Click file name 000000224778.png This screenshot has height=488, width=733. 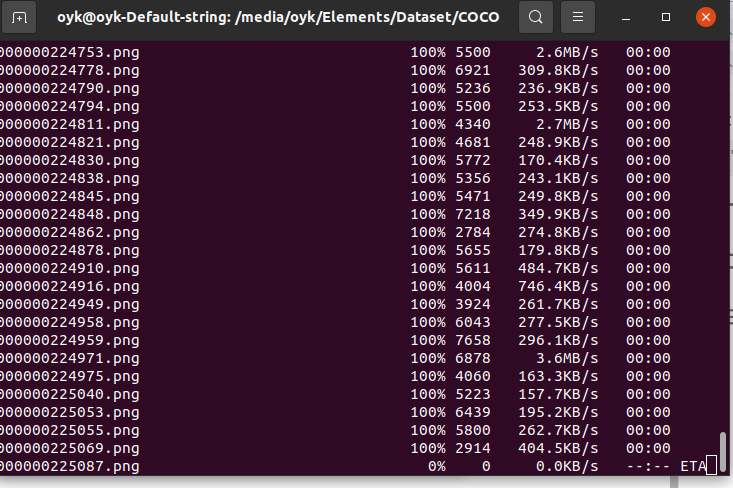[x=70, y=71]
